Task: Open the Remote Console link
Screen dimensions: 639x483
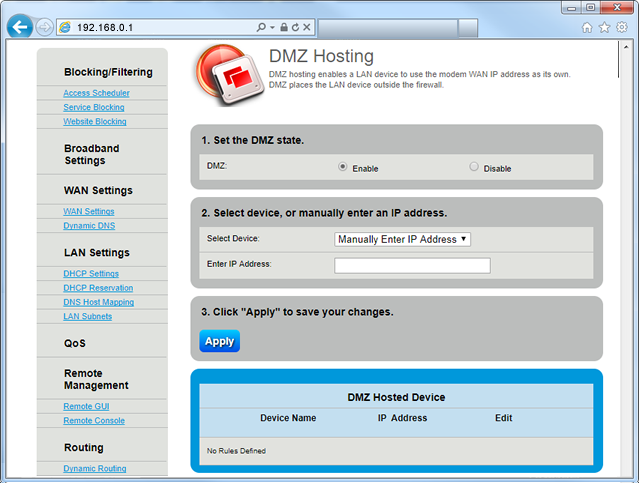Action: 94,420
